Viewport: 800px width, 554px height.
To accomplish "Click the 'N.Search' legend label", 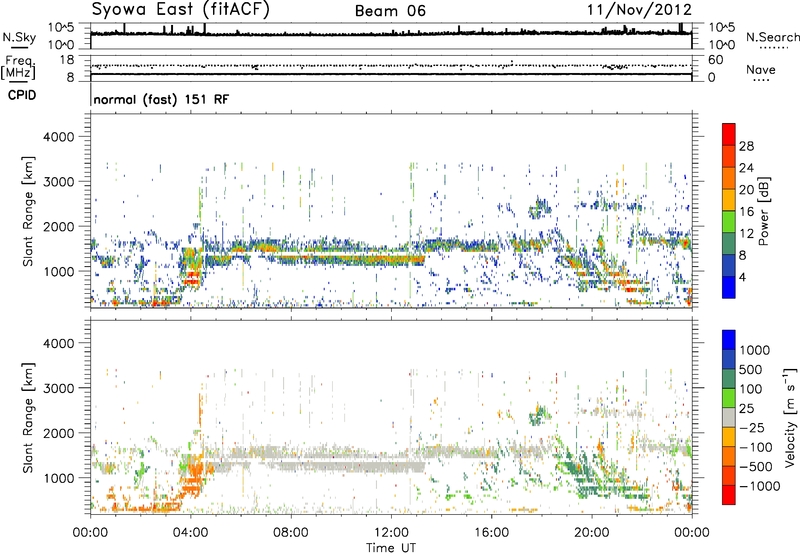I will pos(772,37).
